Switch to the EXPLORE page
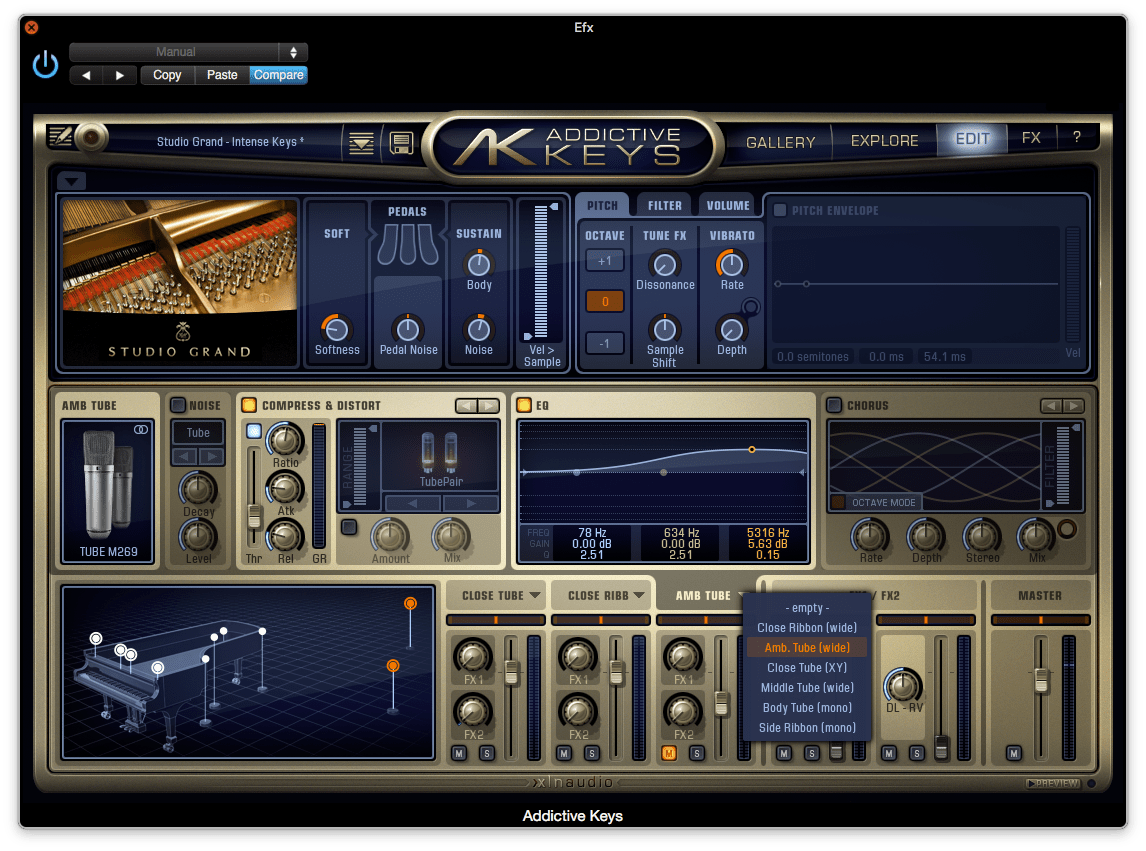This screenshot has height=851, width=1146. pyautogui.click(x=884, y=140)
